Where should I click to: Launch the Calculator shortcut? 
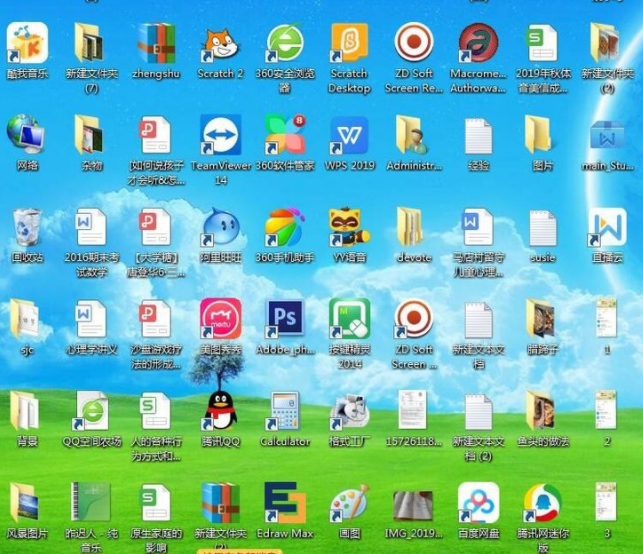click(x=284, y=411)
